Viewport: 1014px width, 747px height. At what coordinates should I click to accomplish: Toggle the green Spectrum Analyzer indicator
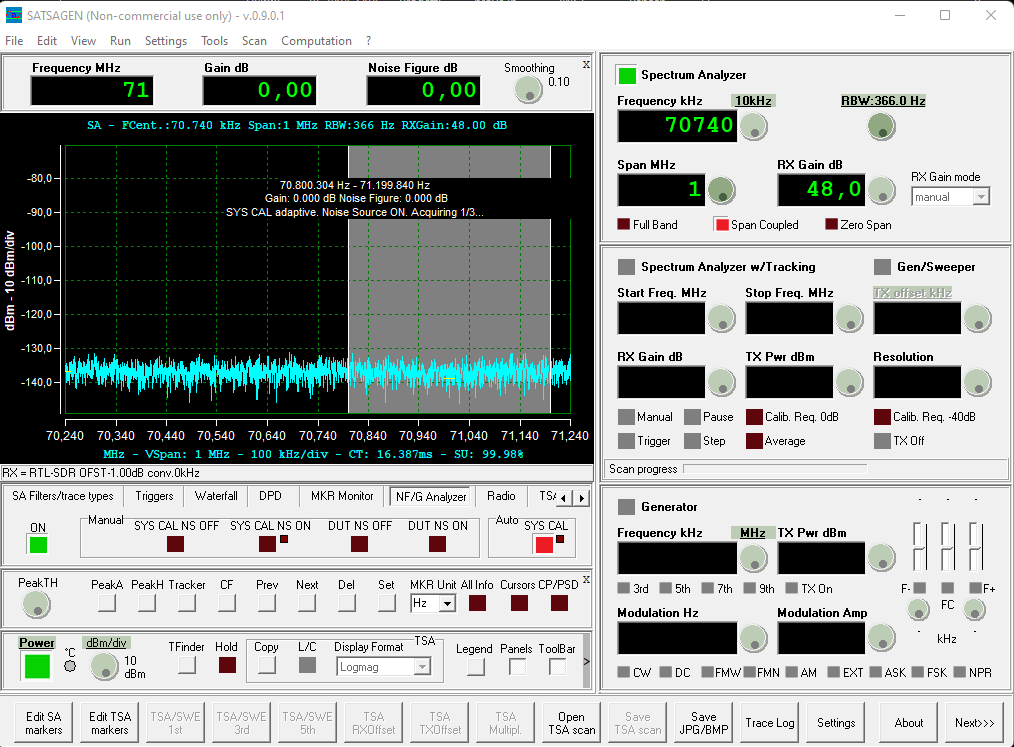coord(627,75)
